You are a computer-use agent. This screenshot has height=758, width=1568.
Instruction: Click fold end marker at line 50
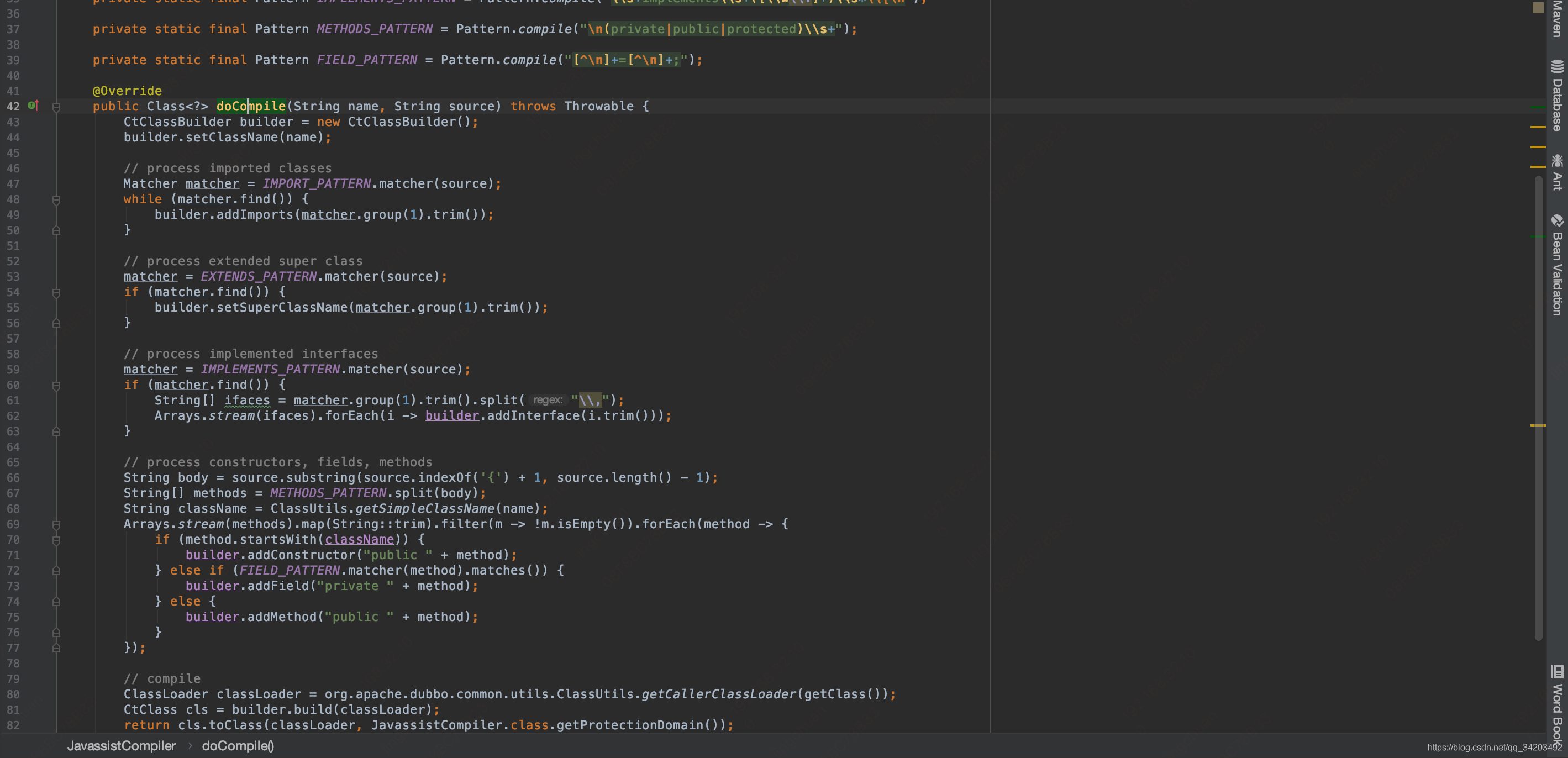coord(56,230)
